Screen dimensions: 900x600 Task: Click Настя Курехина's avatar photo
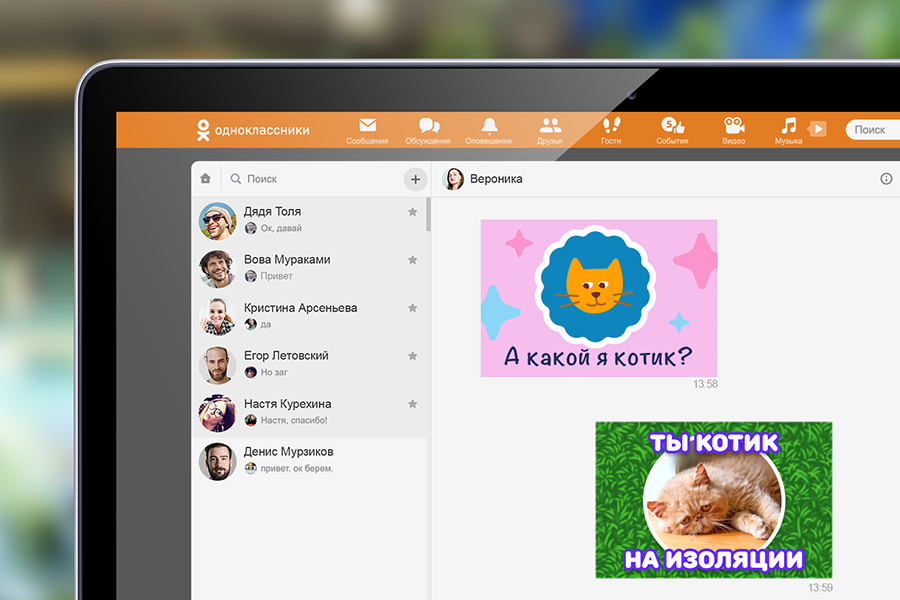point(218,413)
